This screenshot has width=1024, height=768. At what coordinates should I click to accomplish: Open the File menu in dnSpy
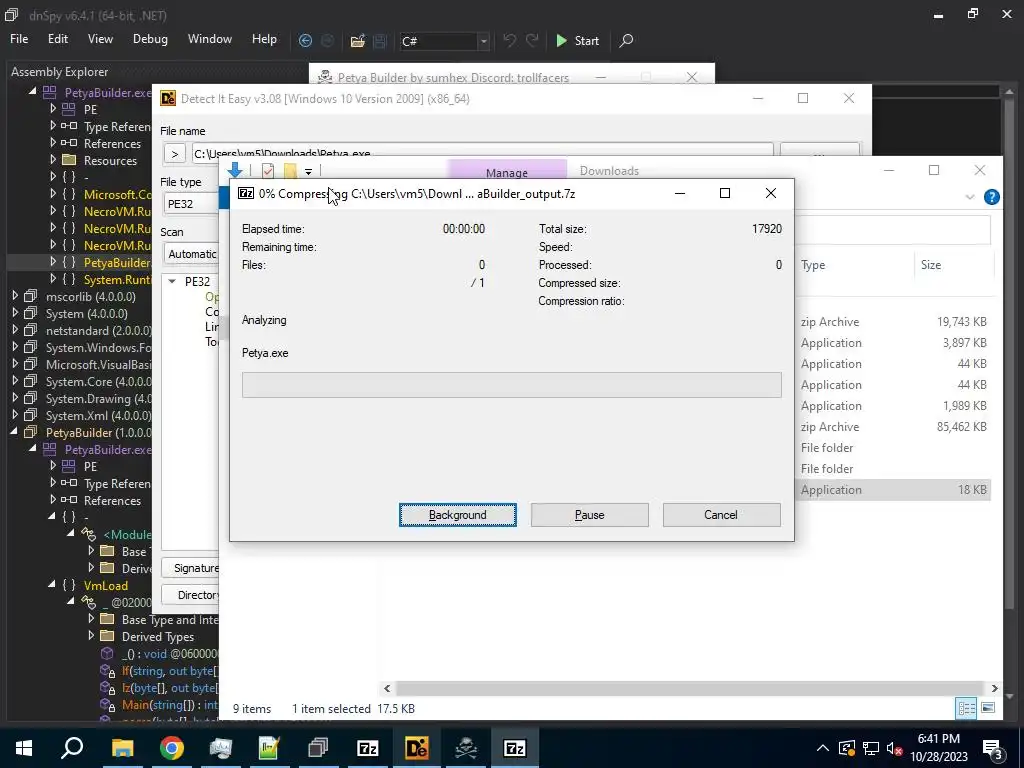point(19,39)
